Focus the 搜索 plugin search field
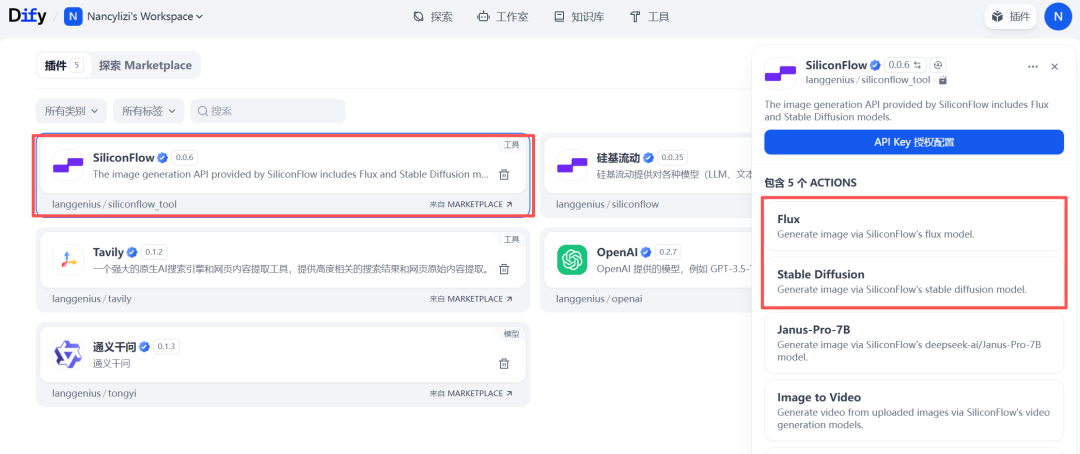Screen dimensions: 1080x454 click(268, 110)
